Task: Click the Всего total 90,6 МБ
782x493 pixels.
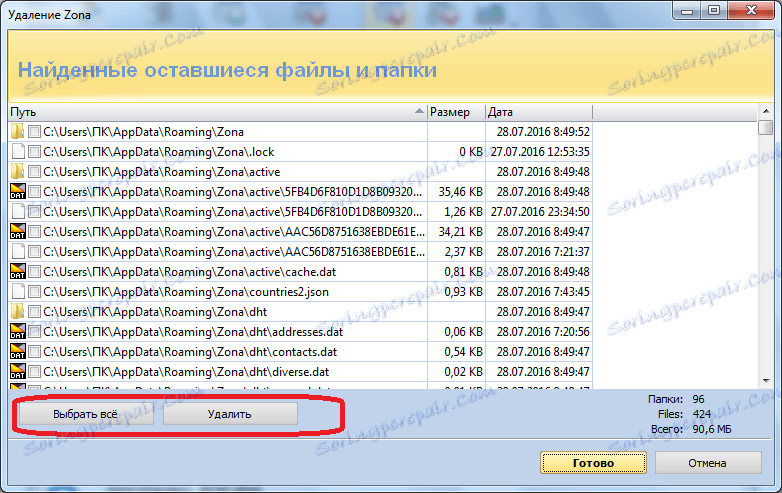Action: click(x=712, y=429)
